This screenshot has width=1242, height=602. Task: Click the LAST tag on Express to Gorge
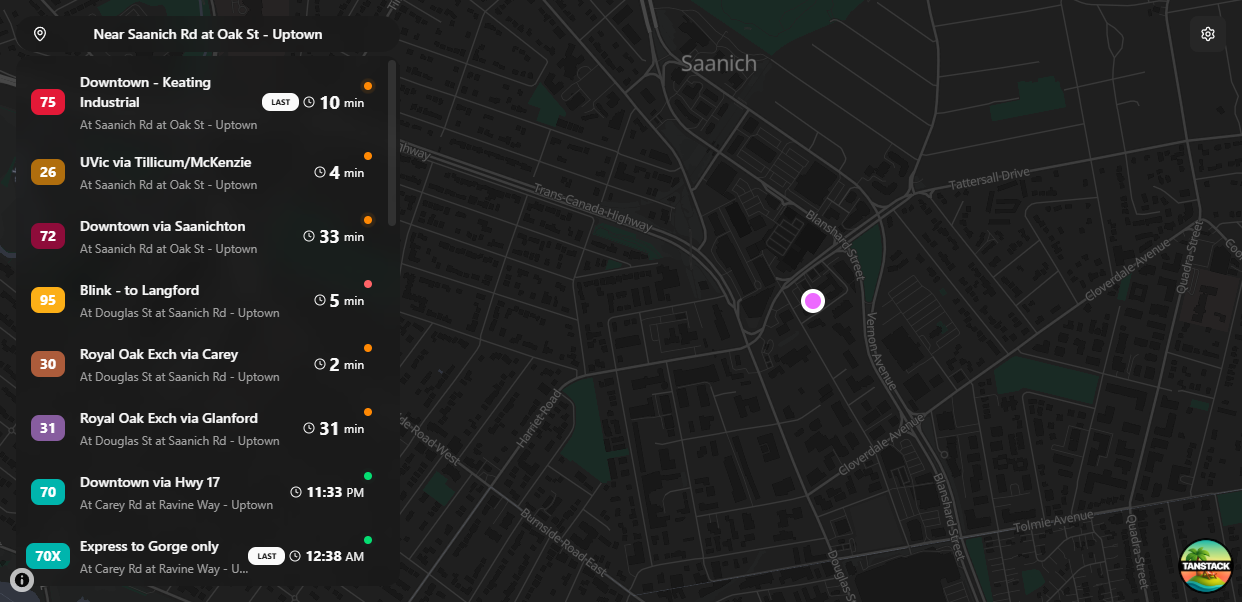point(266,556)
